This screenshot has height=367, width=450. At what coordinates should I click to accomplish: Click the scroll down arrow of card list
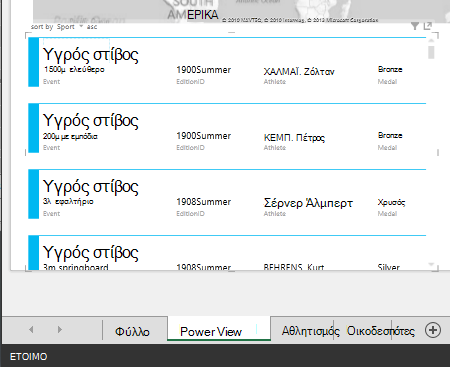tap(431, 265)
